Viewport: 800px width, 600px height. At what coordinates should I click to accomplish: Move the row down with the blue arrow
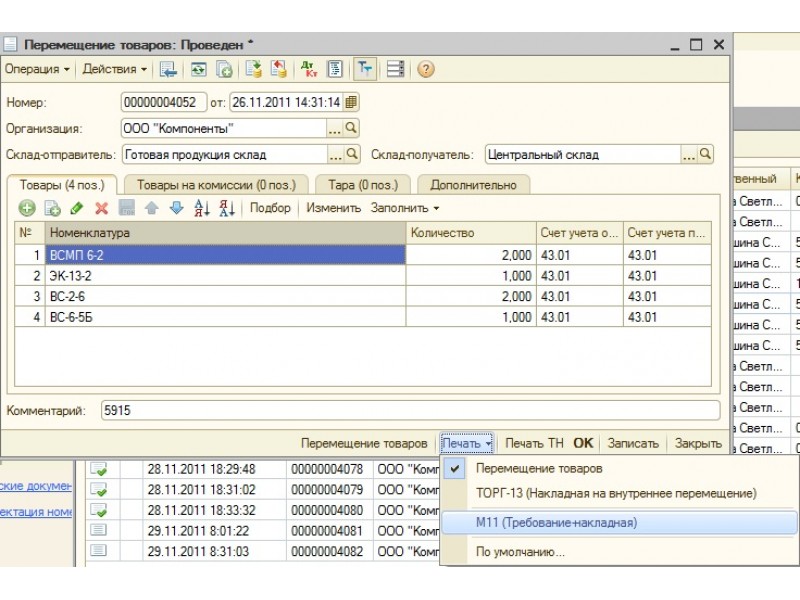(177, 208)
